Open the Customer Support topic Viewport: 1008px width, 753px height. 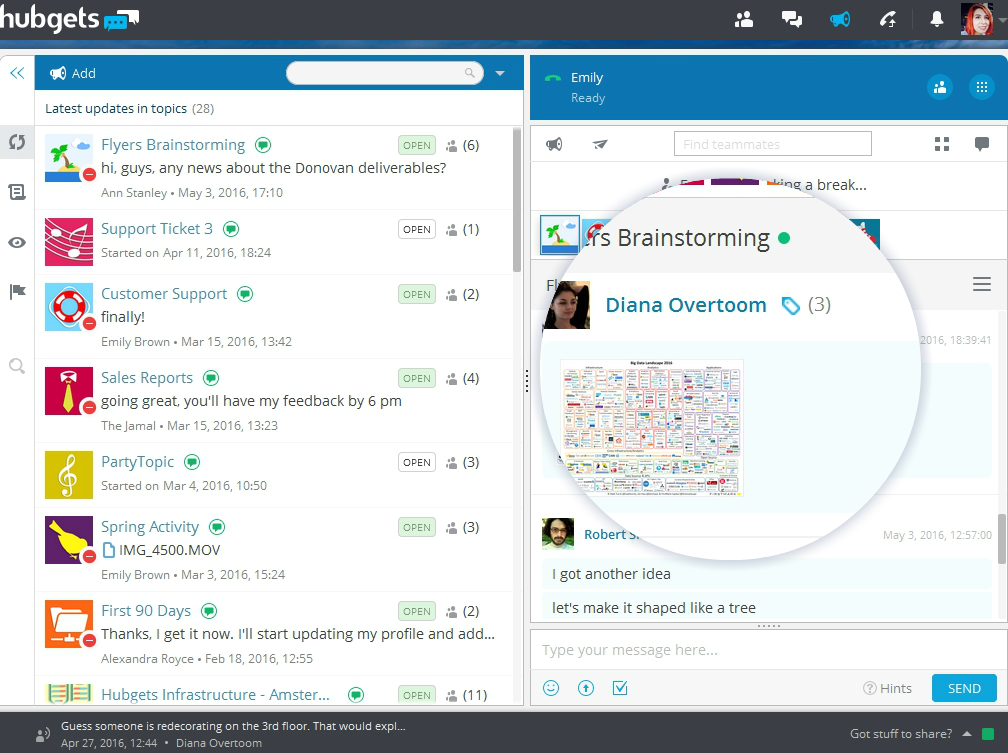click(164, 294)
